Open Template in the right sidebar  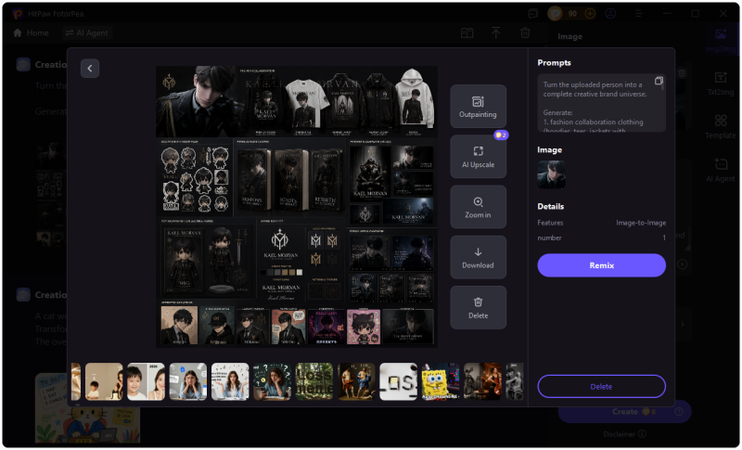pyautogui.click(x=720, y=126)
